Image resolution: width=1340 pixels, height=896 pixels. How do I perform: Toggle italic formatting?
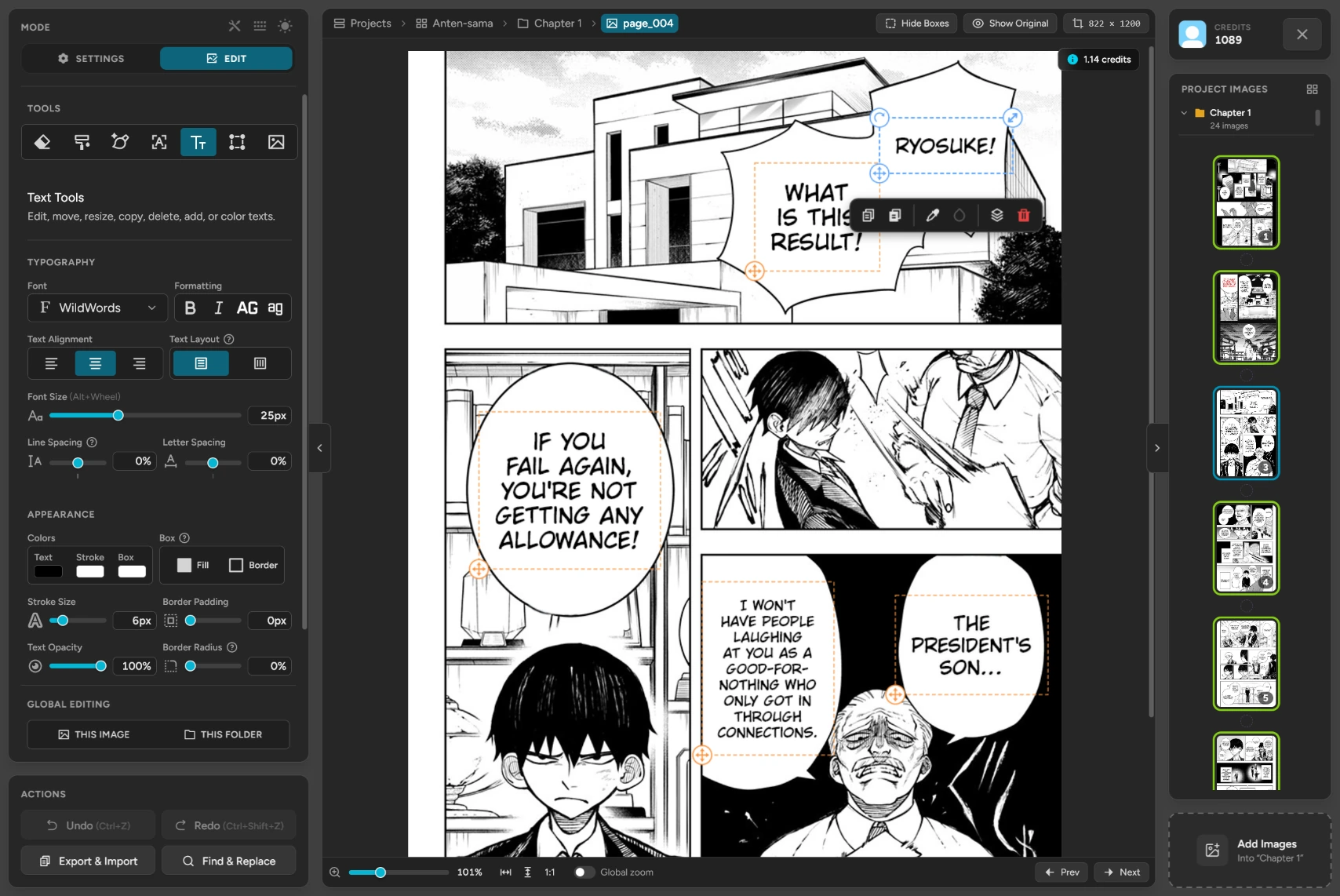(x=218, y=308)
